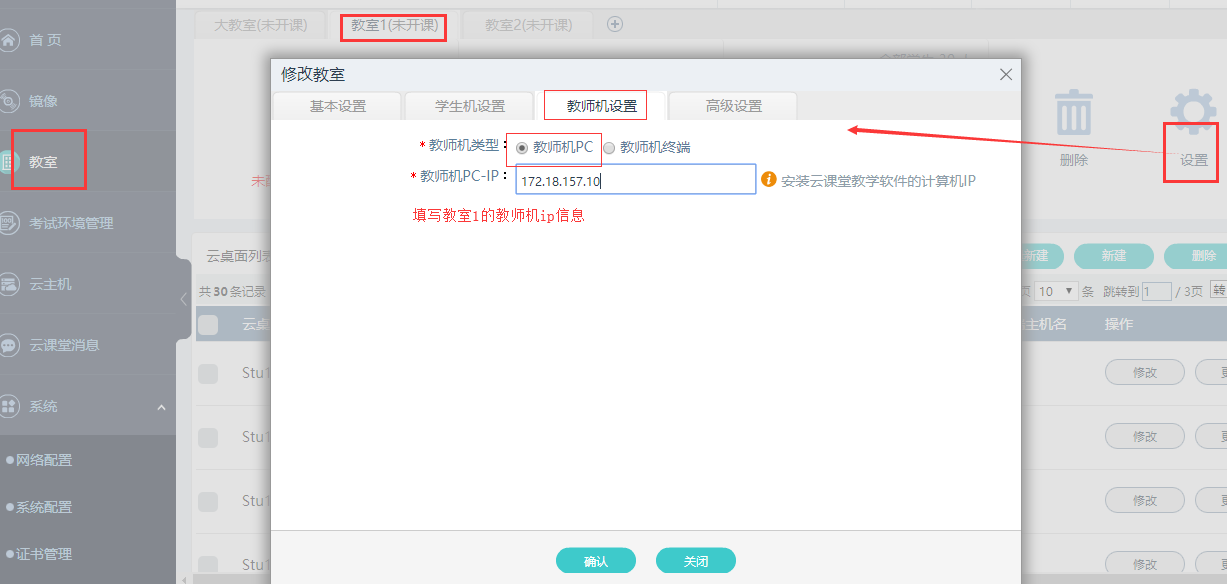Click the trash 删除 delete icon
The width and height of the screenshot is (1227, 584).
(x=1074, y=112)
